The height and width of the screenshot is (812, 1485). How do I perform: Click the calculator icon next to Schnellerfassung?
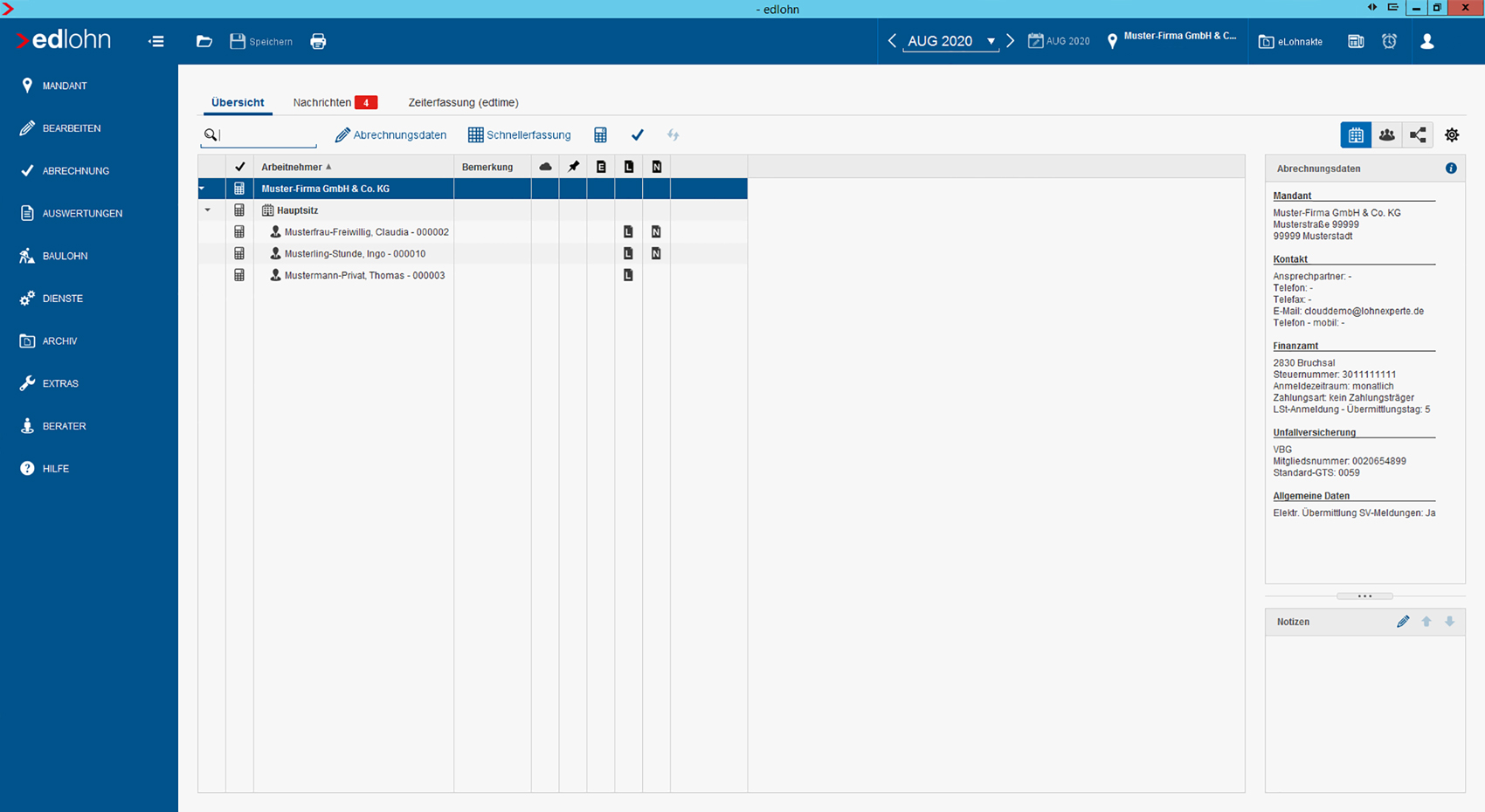pyautogui.click(x=600, y=134)
